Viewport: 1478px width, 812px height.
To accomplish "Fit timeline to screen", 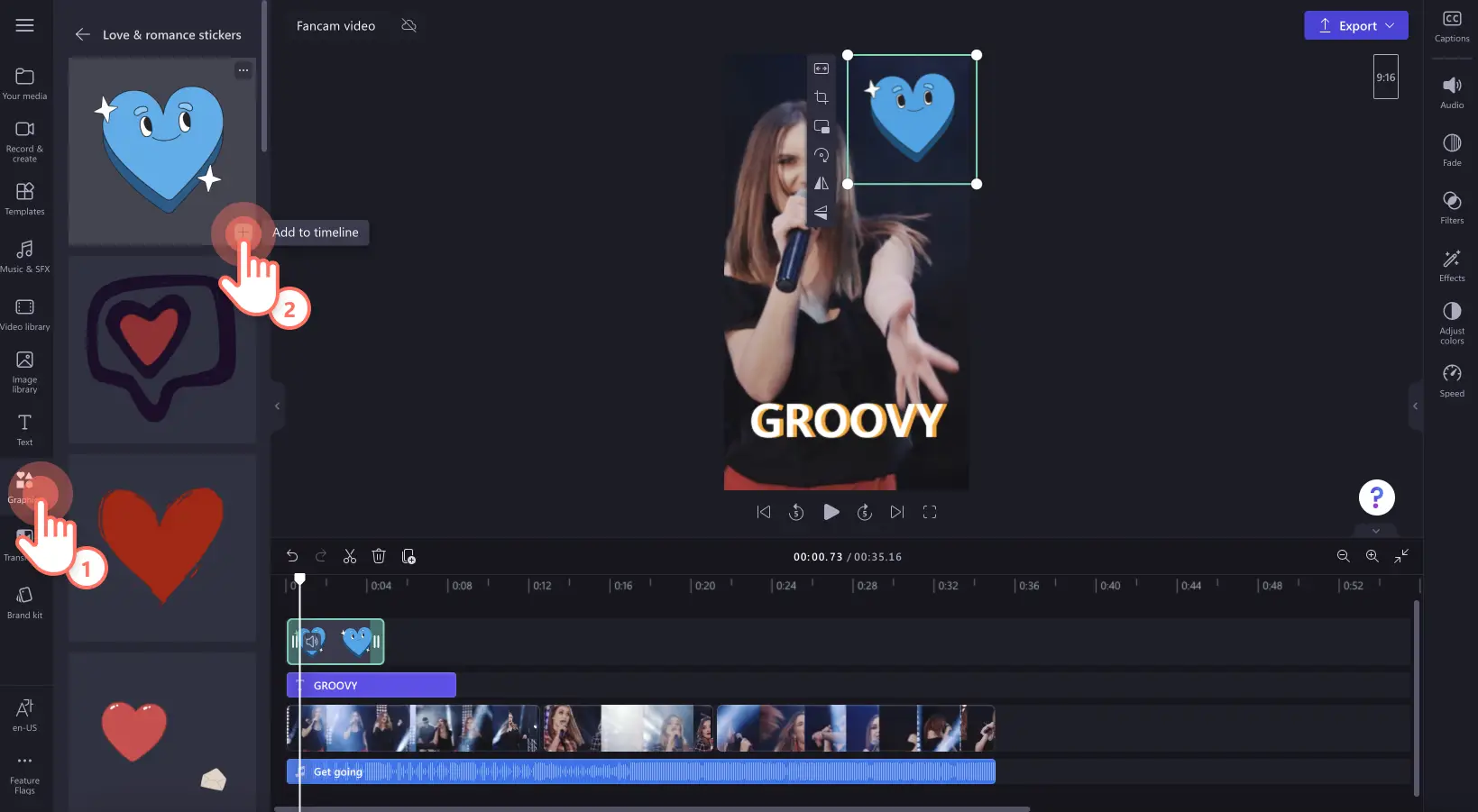I will coord(1401,556).
